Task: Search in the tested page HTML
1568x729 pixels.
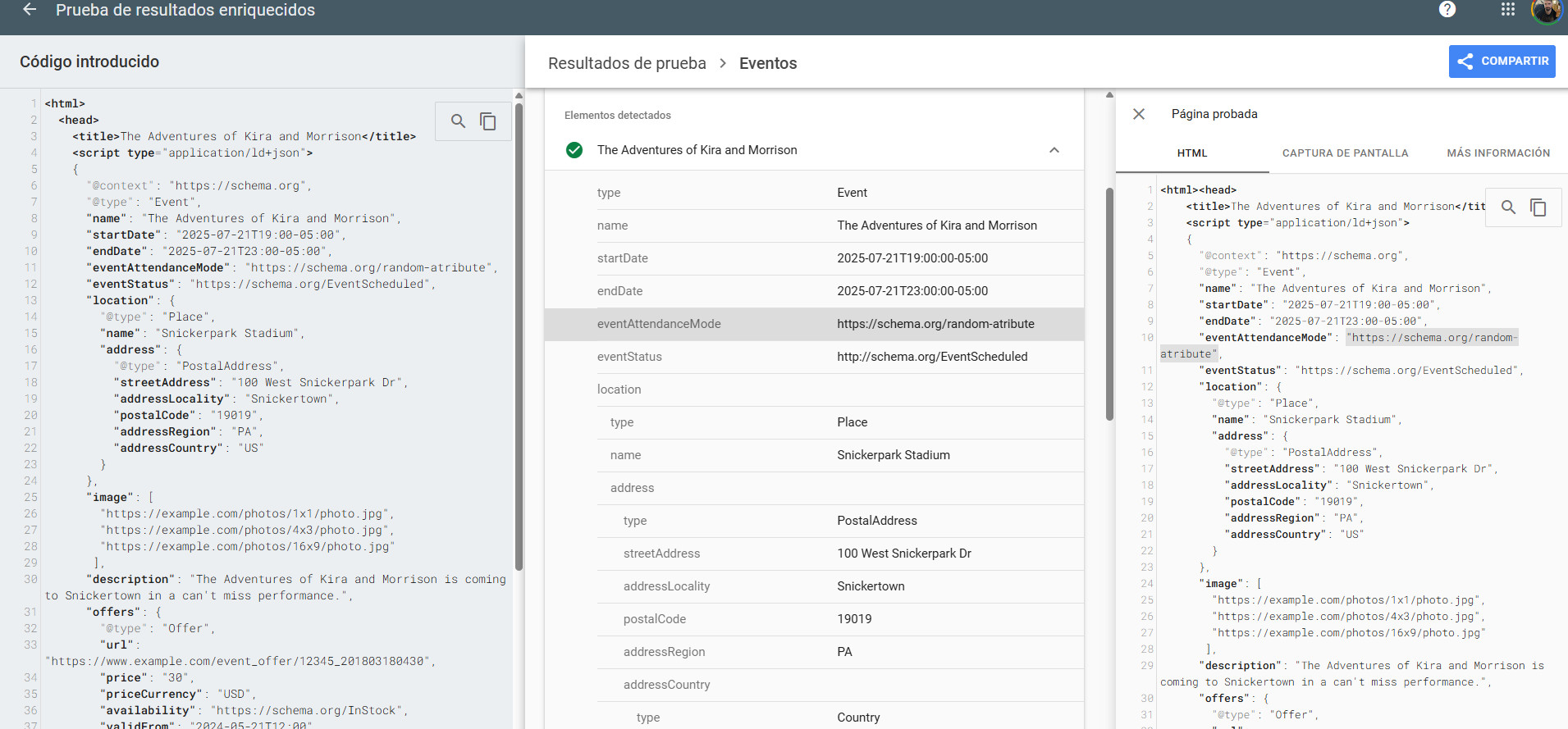Action: tap(1508, 207)
